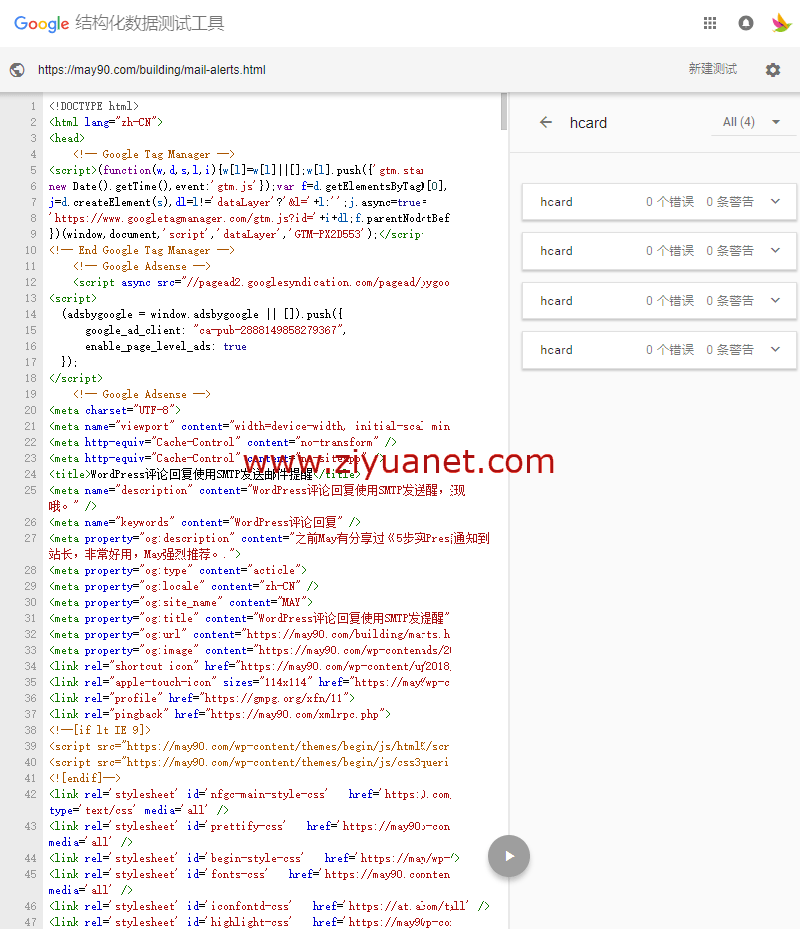
Task: Click the globe icon beside the URL
Action: (x=17, y=70)
